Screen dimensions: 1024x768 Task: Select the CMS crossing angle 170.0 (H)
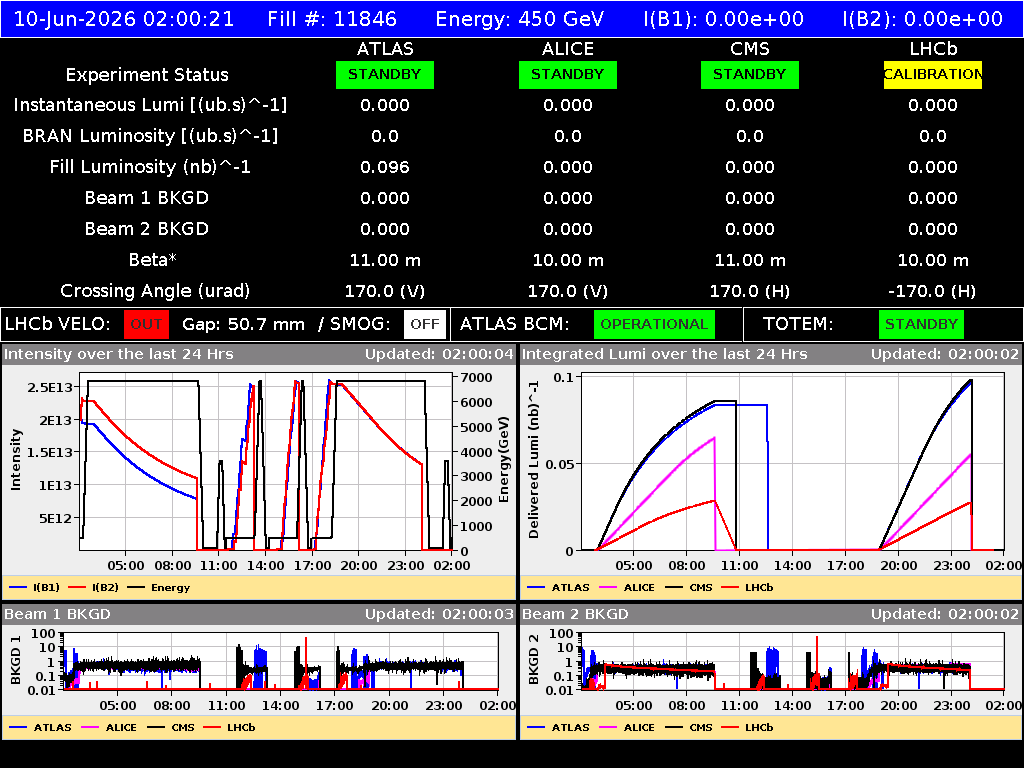coord(750,291)
